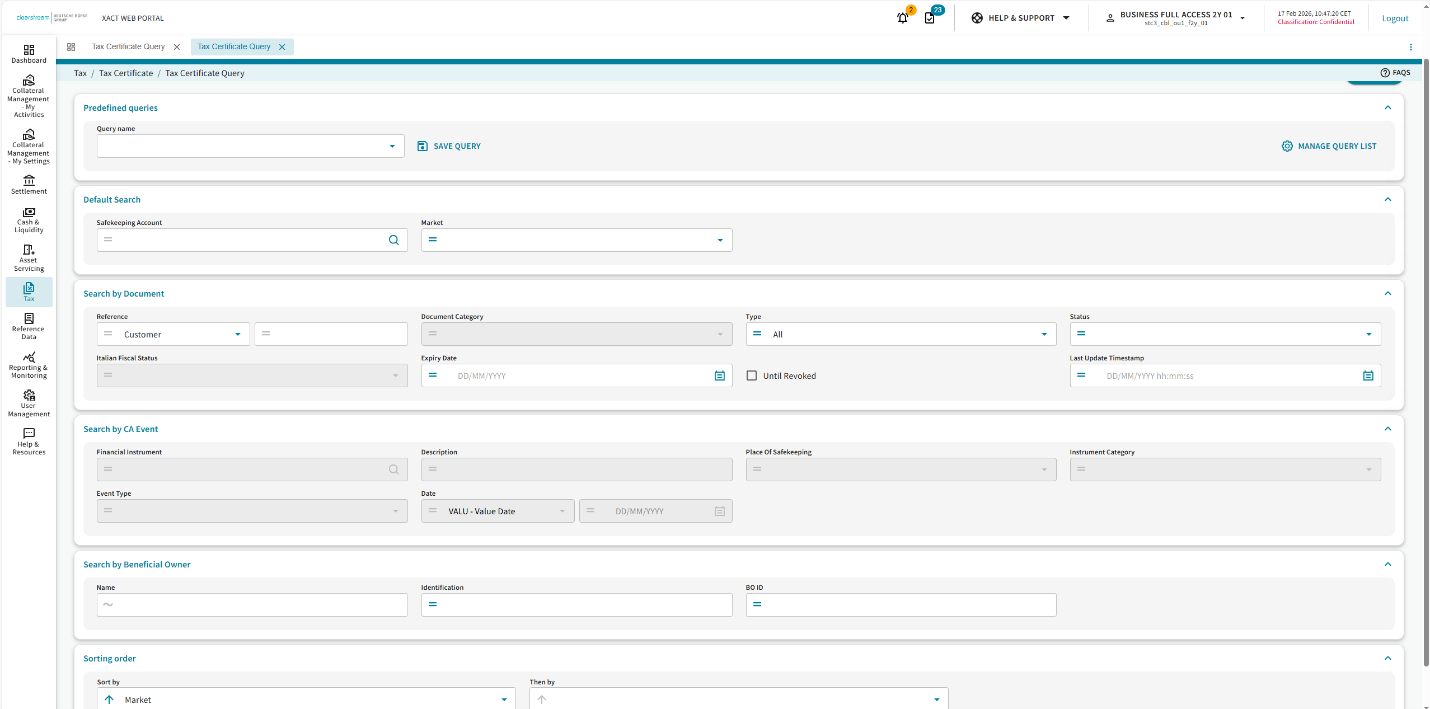Click the Save Query button
Viewport: 1430px width, 709px height.
pyautogui.click(x=449, y=146)
